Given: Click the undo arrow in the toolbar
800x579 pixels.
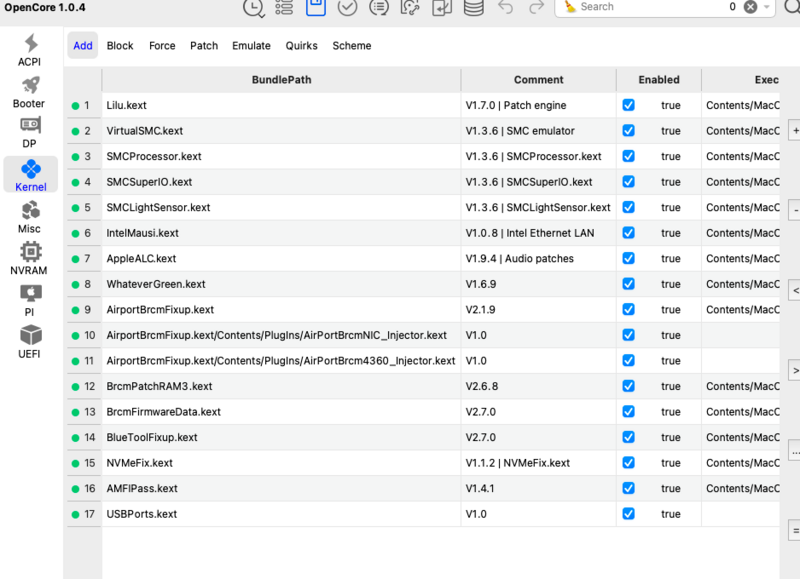Looking at the screenshot, I should (x=505, y=7).
